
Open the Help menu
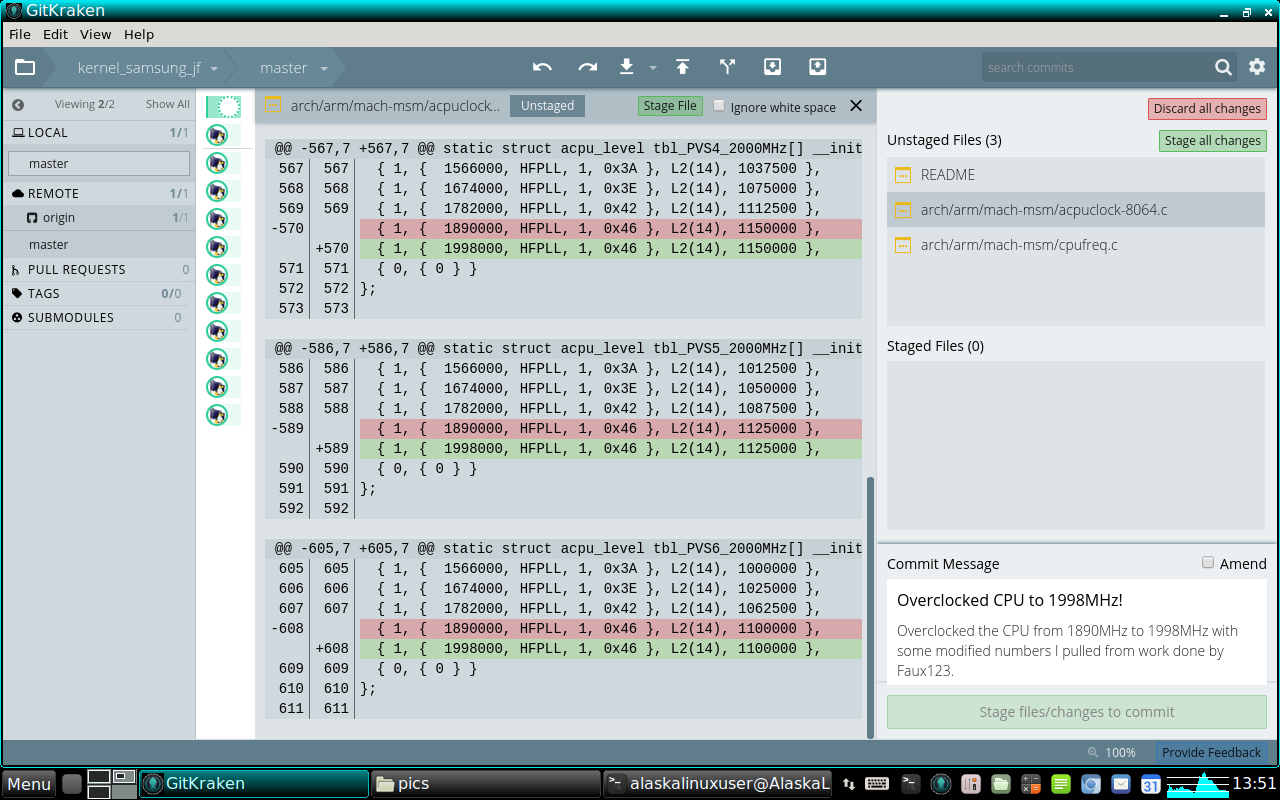[x=139, y=34]
